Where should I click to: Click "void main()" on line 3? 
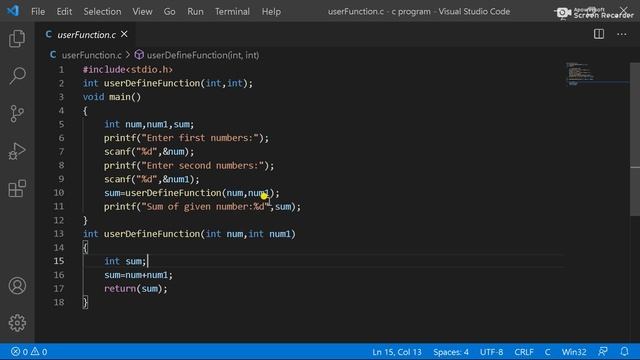[112, 97]
